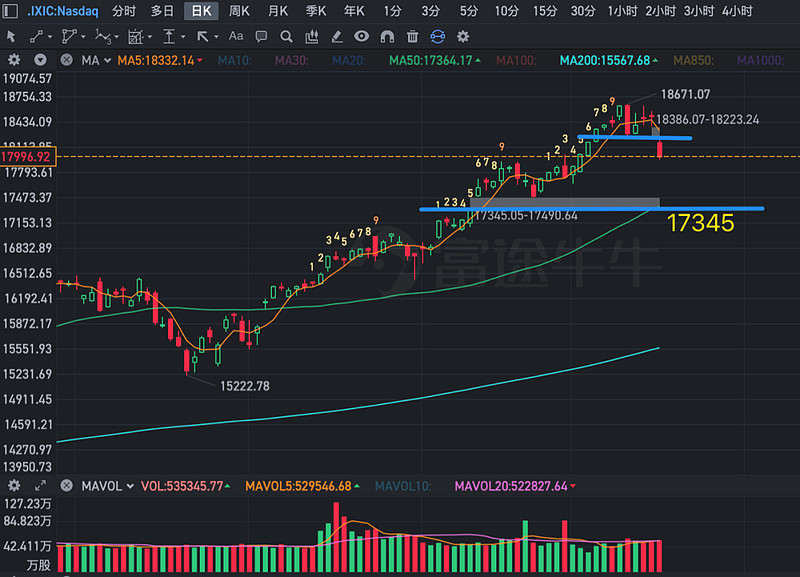Expand the line tool options arrow
The image size is (800, 577).
pos(49,37)
